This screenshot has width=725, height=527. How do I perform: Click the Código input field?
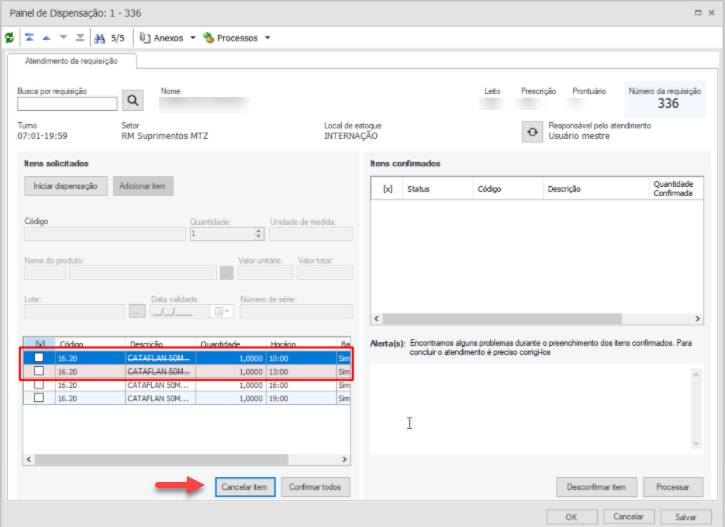[x=105, y=234]
